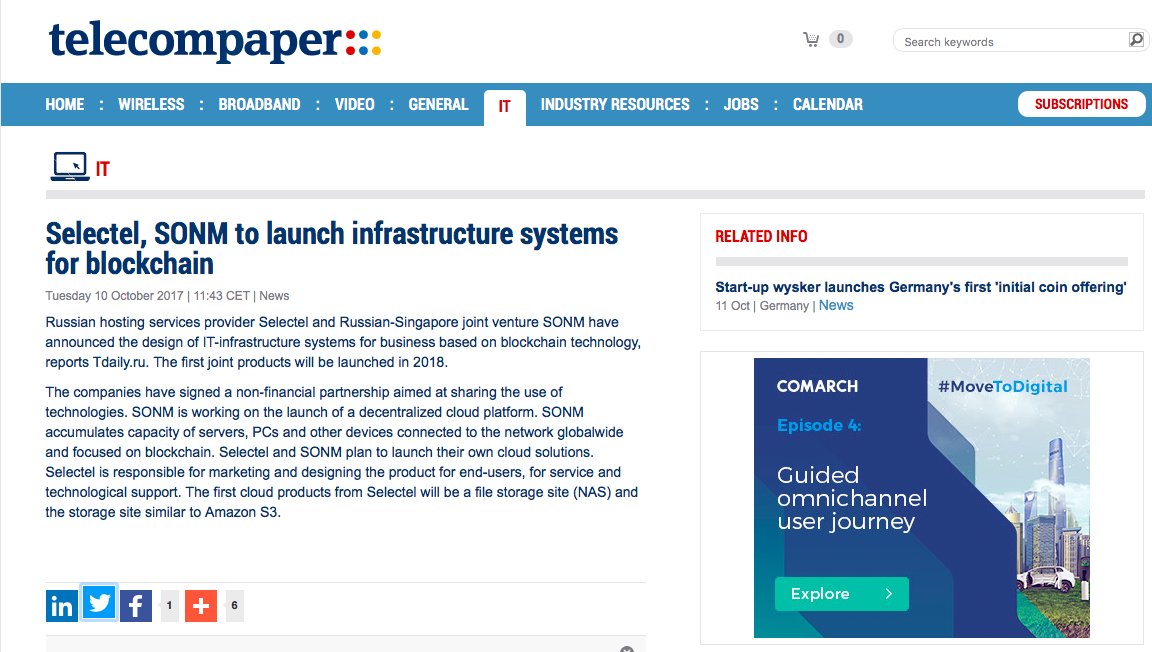Share article on LinkedIn
The width and height of the screenshot is (1152, 652).
pyautogui.click(x=62, y=606)
